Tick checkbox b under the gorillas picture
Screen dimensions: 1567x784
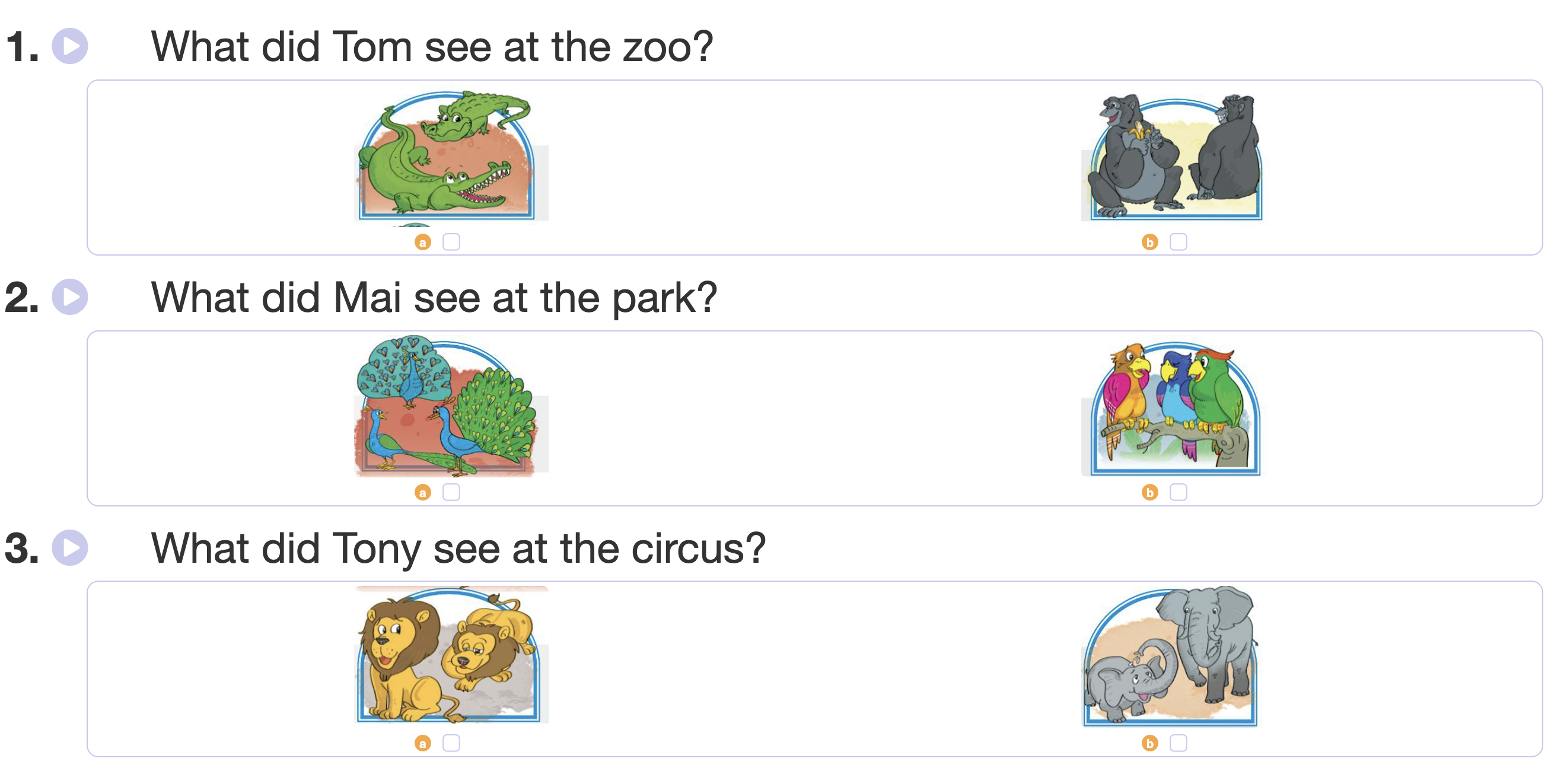point(1178,242)
